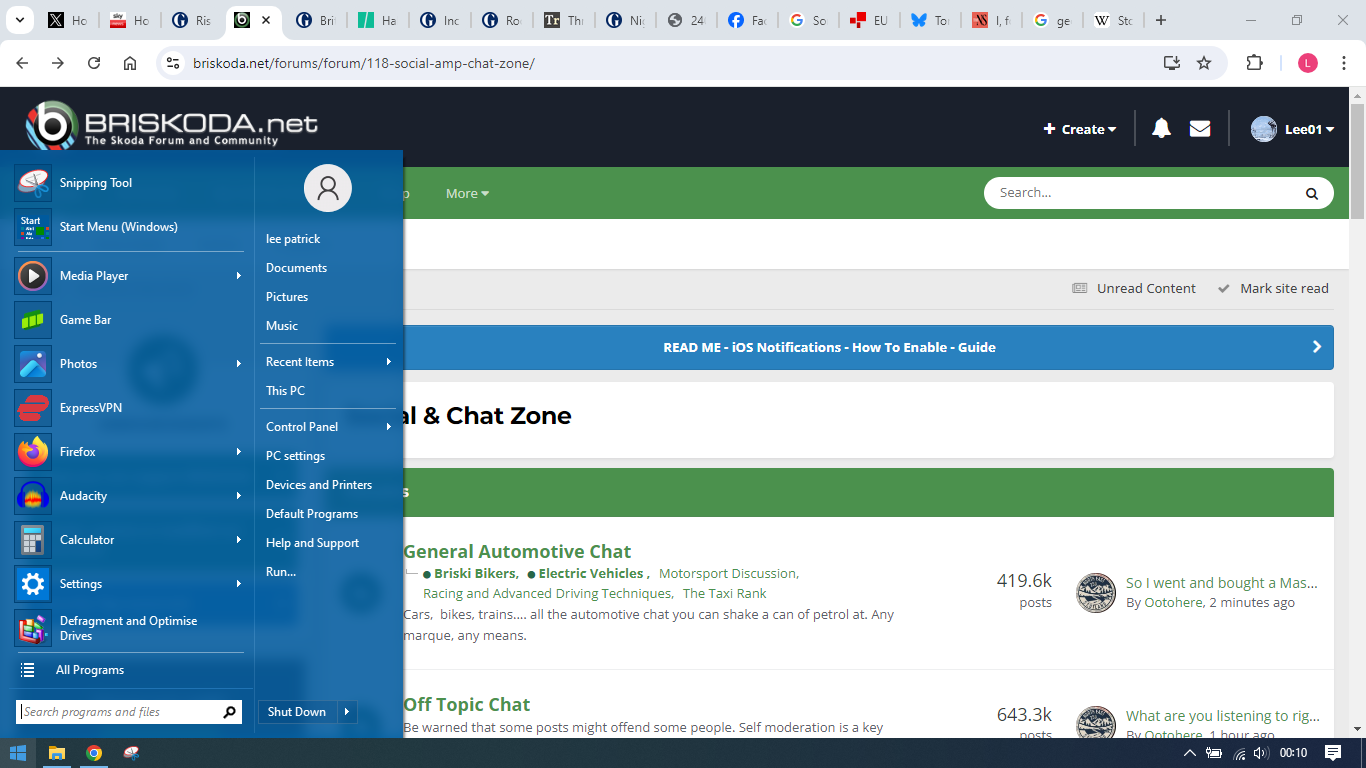Launch Audacity
Image resolution: width=1366 pixels, height=768 pixels.
83,495
